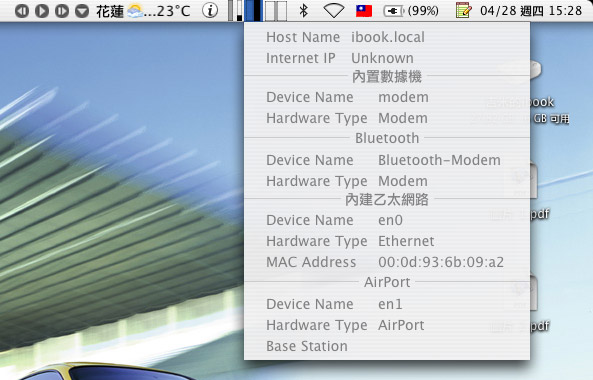
Task: Select the MAC Address row label
Action: pyautogui.click(x=311, y=262)
